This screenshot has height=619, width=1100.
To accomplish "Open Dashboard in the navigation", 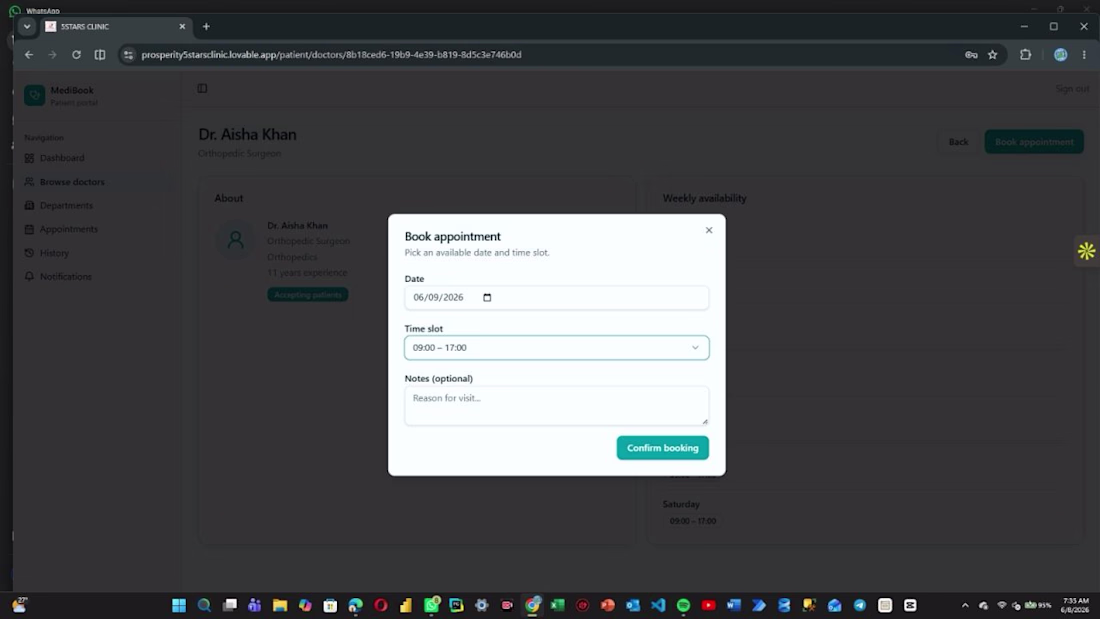I will 62,158.
